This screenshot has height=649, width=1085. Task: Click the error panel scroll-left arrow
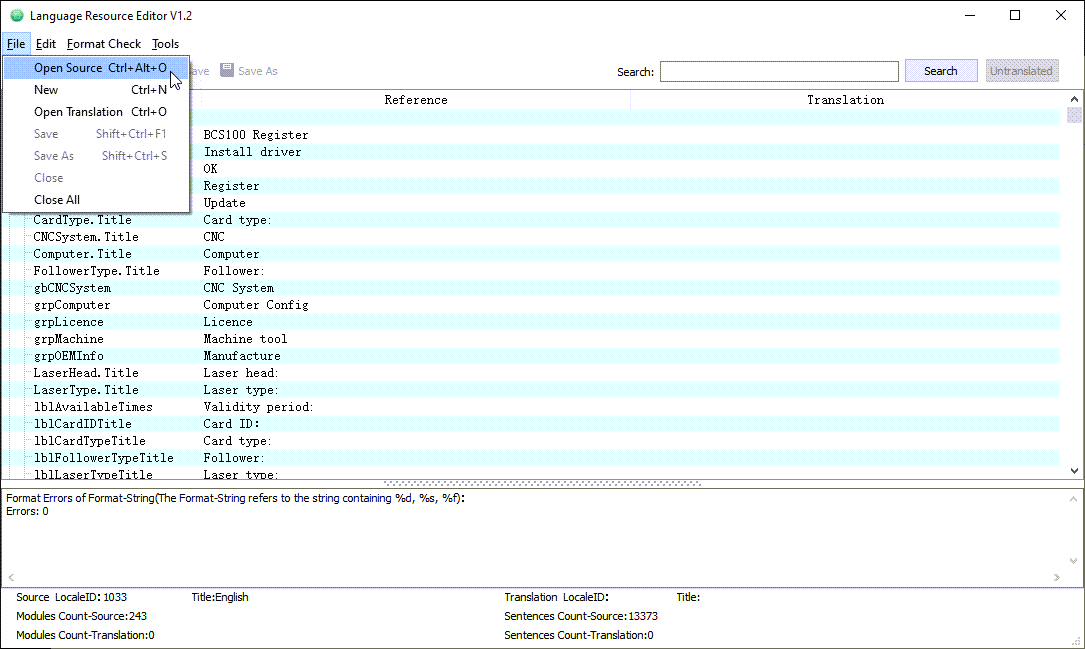pyautogui.click(x=11, y=577)
